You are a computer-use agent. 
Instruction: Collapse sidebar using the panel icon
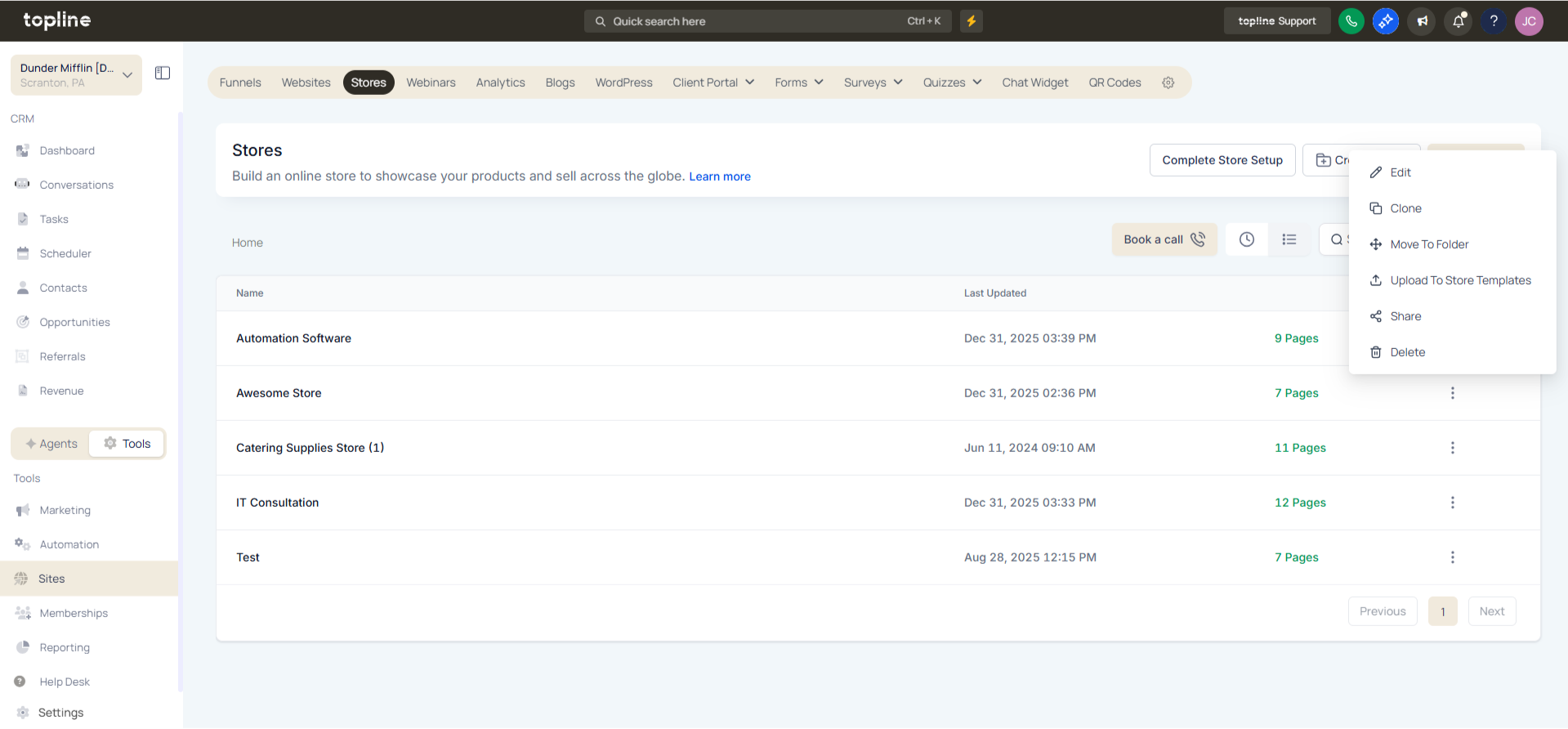[x=163, y=73]
